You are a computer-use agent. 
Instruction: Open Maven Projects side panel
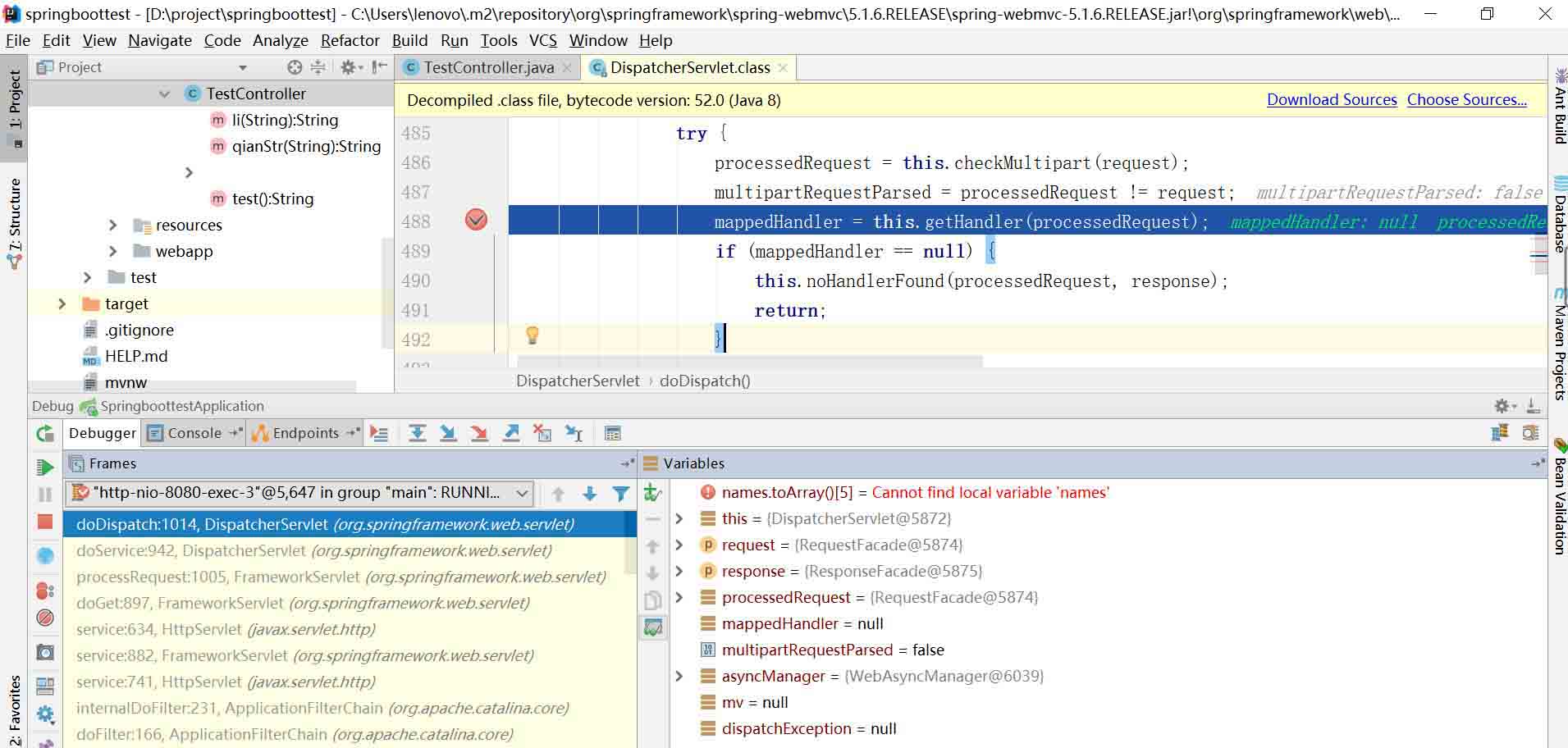tap(1559, 344)
